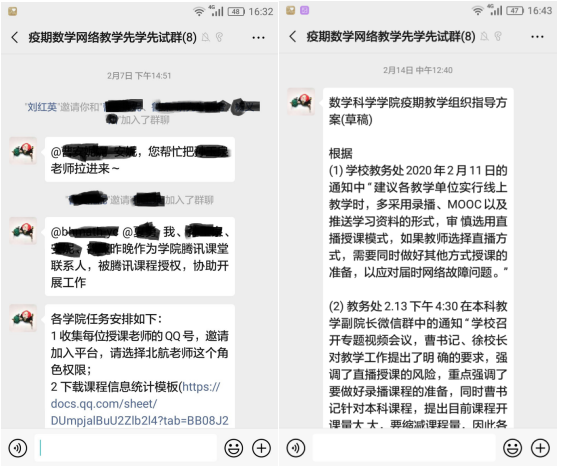Open the three-dot menu in left chat

(x=258, y=37)
